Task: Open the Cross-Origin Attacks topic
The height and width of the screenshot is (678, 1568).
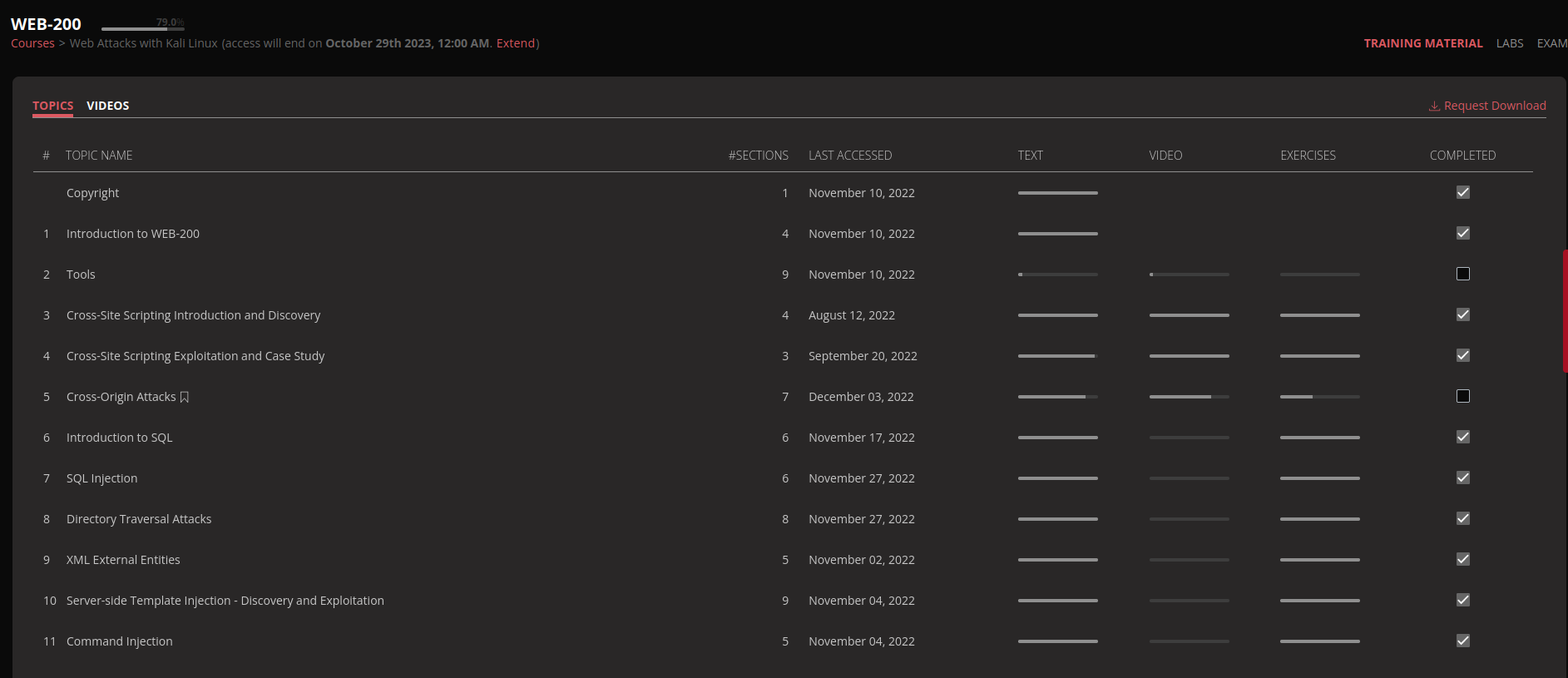Action: 121,397
